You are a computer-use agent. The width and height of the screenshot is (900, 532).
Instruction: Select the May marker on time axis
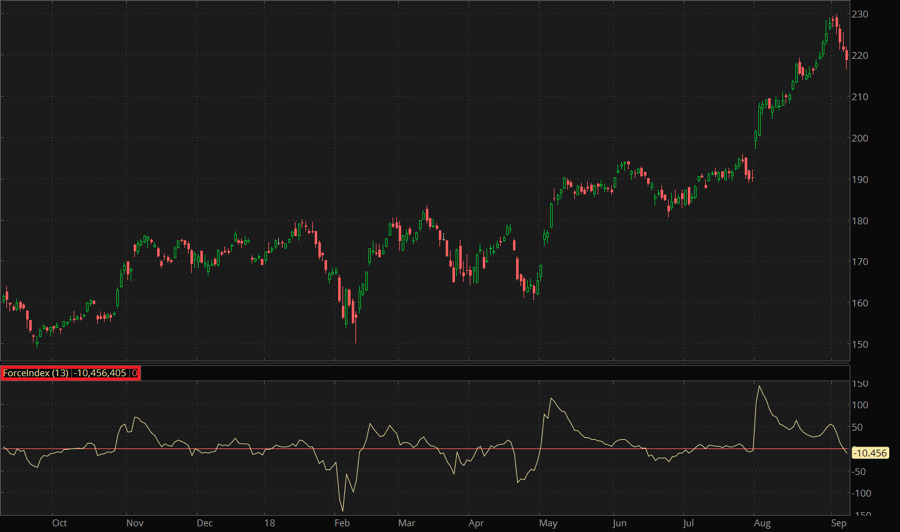point(547,522)
